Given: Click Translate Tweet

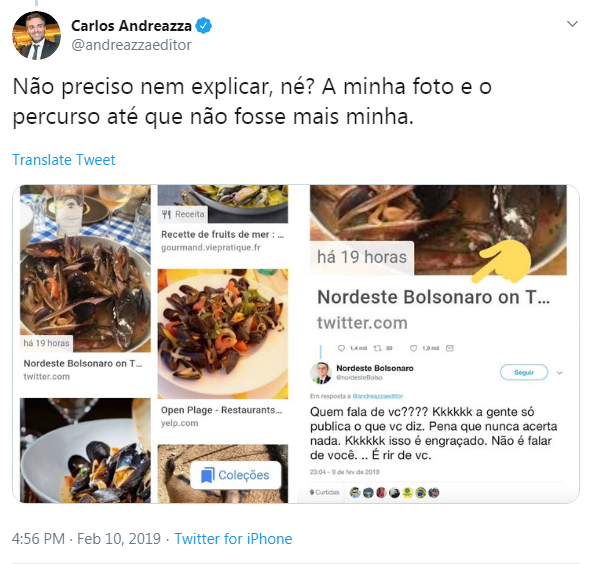Looking at the screenshot, I should coord(63,160).
